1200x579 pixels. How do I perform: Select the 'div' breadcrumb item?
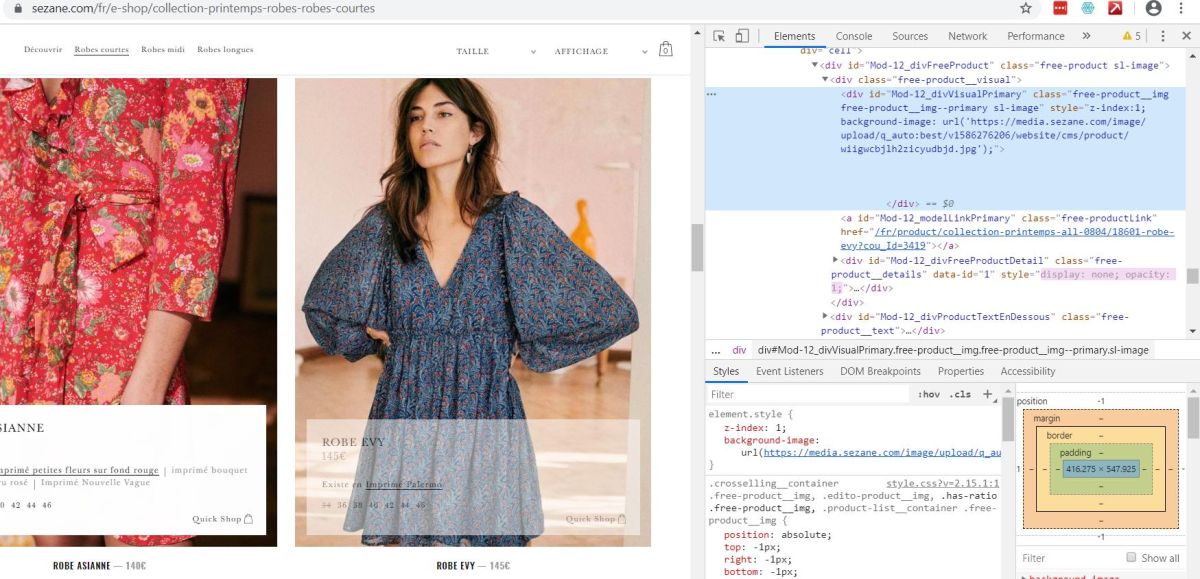739,350
